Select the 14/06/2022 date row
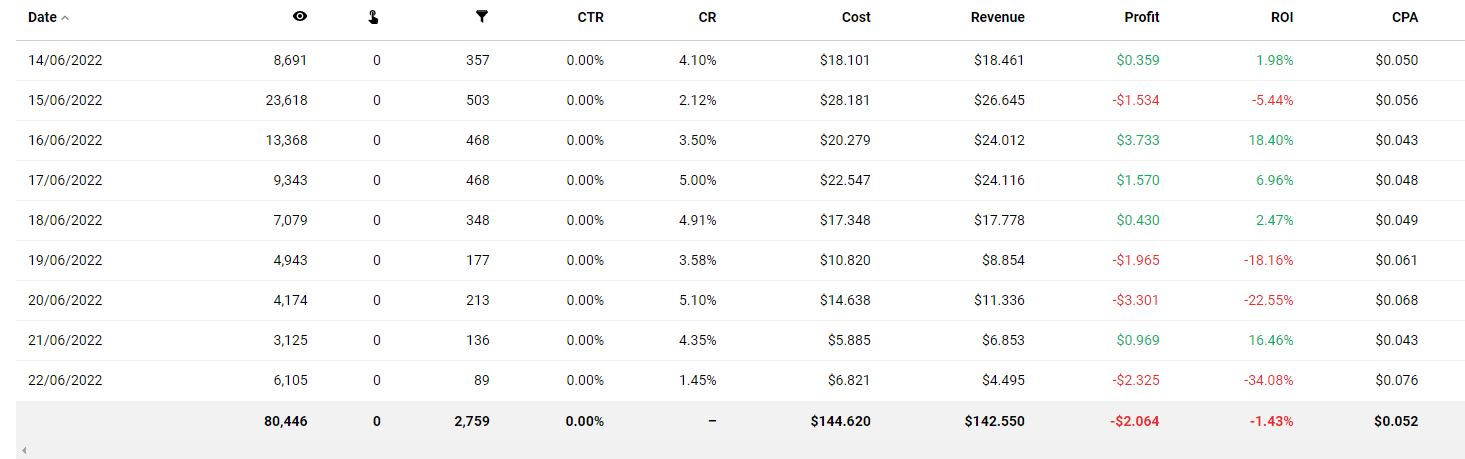Image resolution: width=1465 pixels, height=459 pixels. click(x=65, y=60)
